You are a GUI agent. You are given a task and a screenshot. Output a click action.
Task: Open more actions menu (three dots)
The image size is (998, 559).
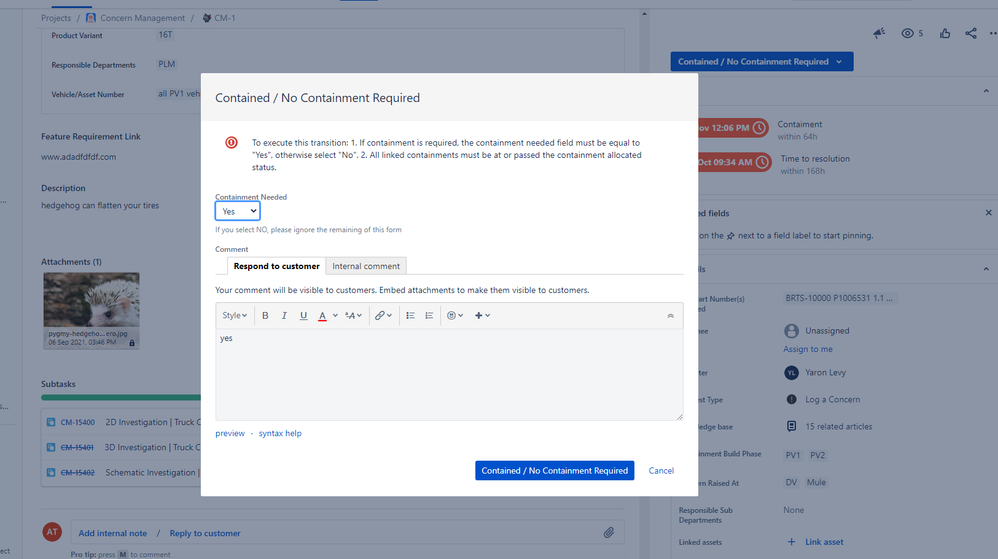993,33
